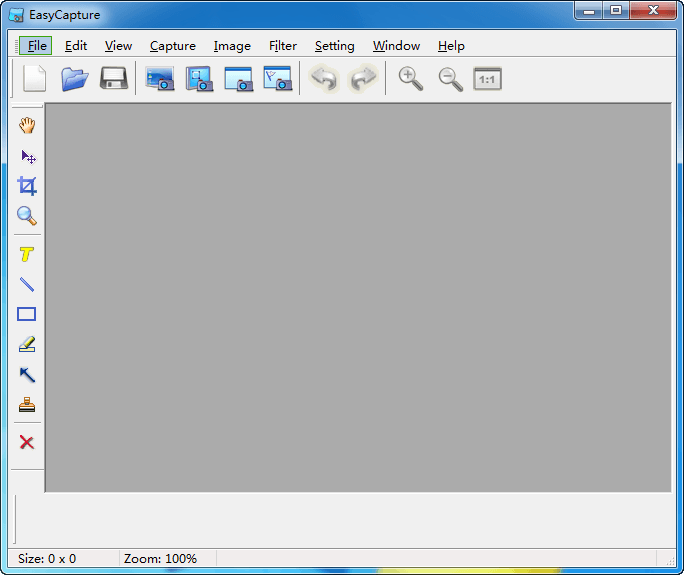Open the Filter menu
The image size is (684, 575).
pyautogui.click(x=283, y=46)
